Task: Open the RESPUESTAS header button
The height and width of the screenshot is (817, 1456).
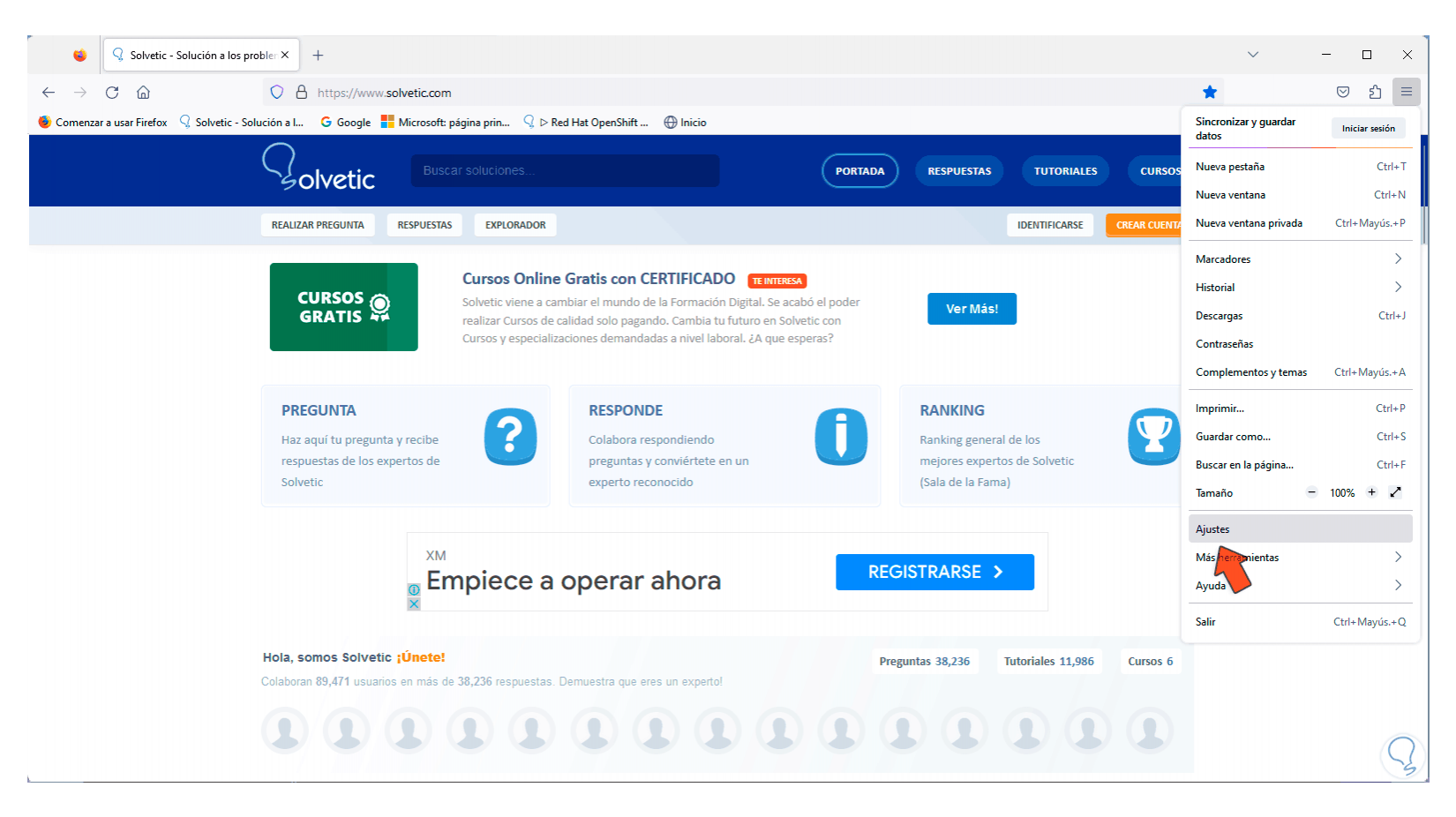Action: [959, 171]
